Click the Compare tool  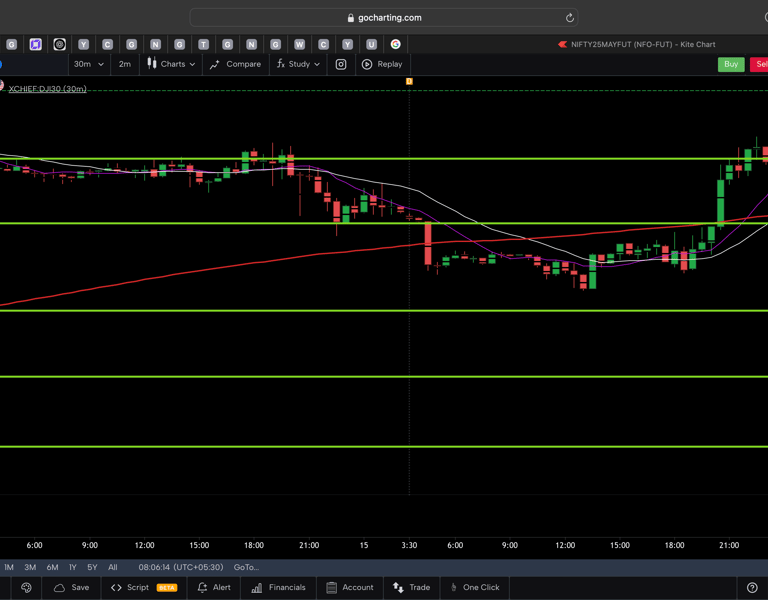click(236, 64)
